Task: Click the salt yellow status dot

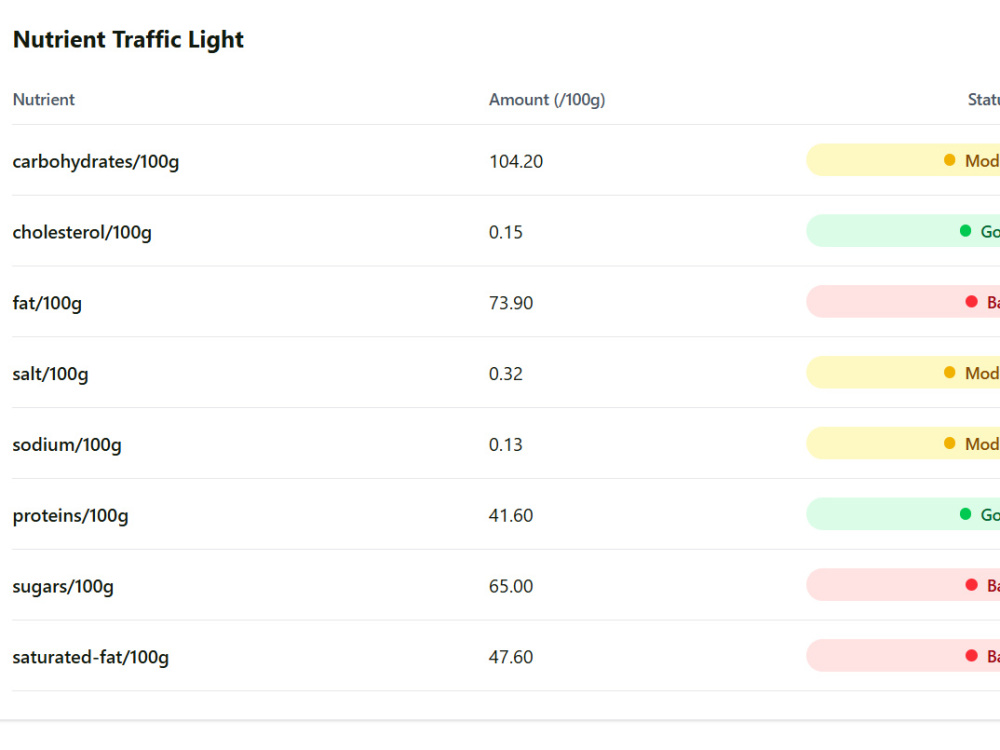Action: pos(950,372)
